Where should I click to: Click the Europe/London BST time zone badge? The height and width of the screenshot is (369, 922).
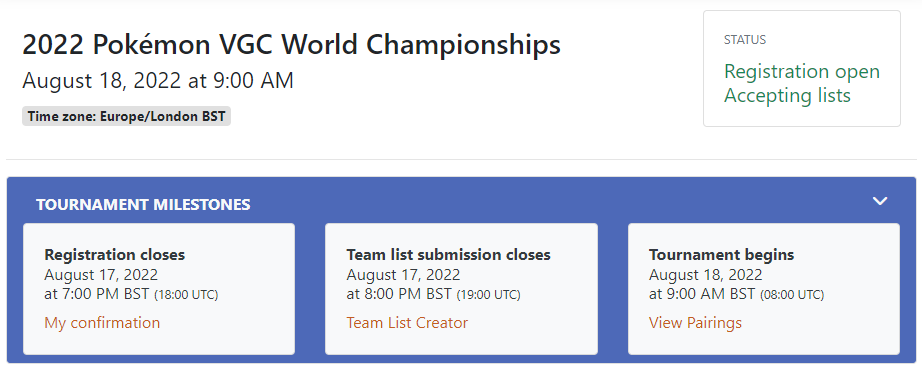tap(126, 116)
